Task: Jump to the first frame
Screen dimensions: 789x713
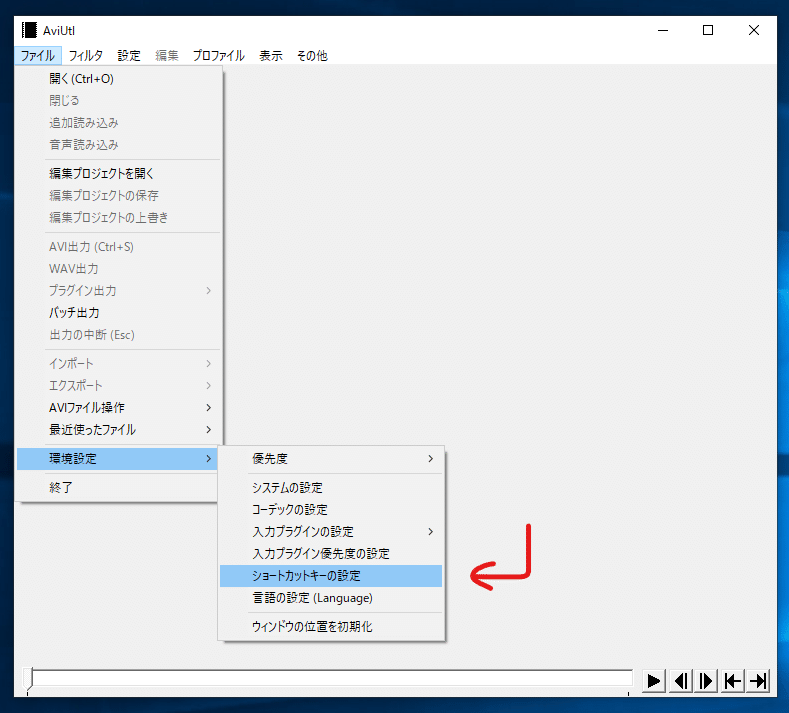Action: [732, 681]
